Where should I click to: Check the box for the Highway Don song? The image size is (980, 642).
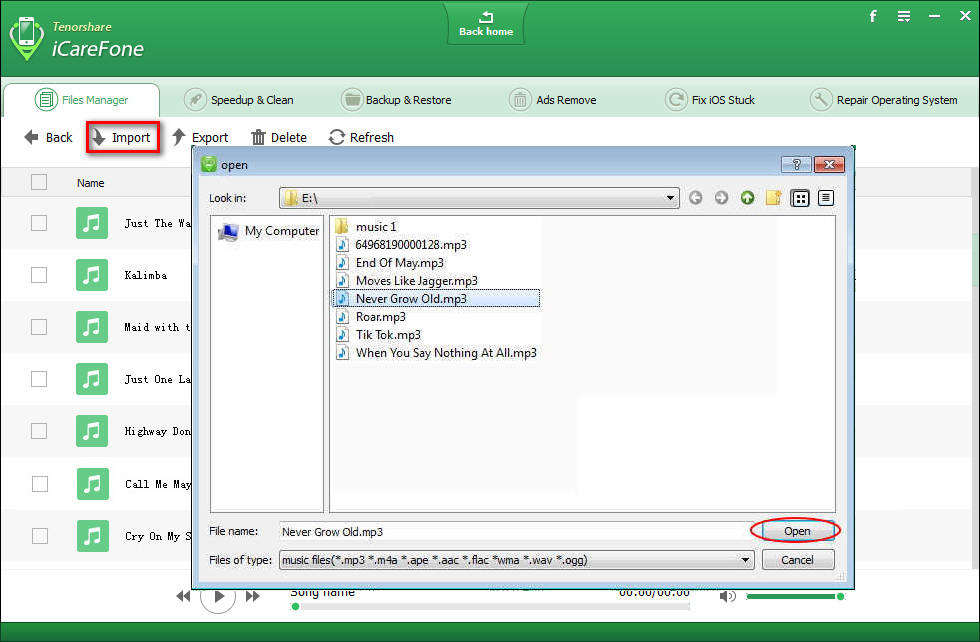[x=39, y=431]
